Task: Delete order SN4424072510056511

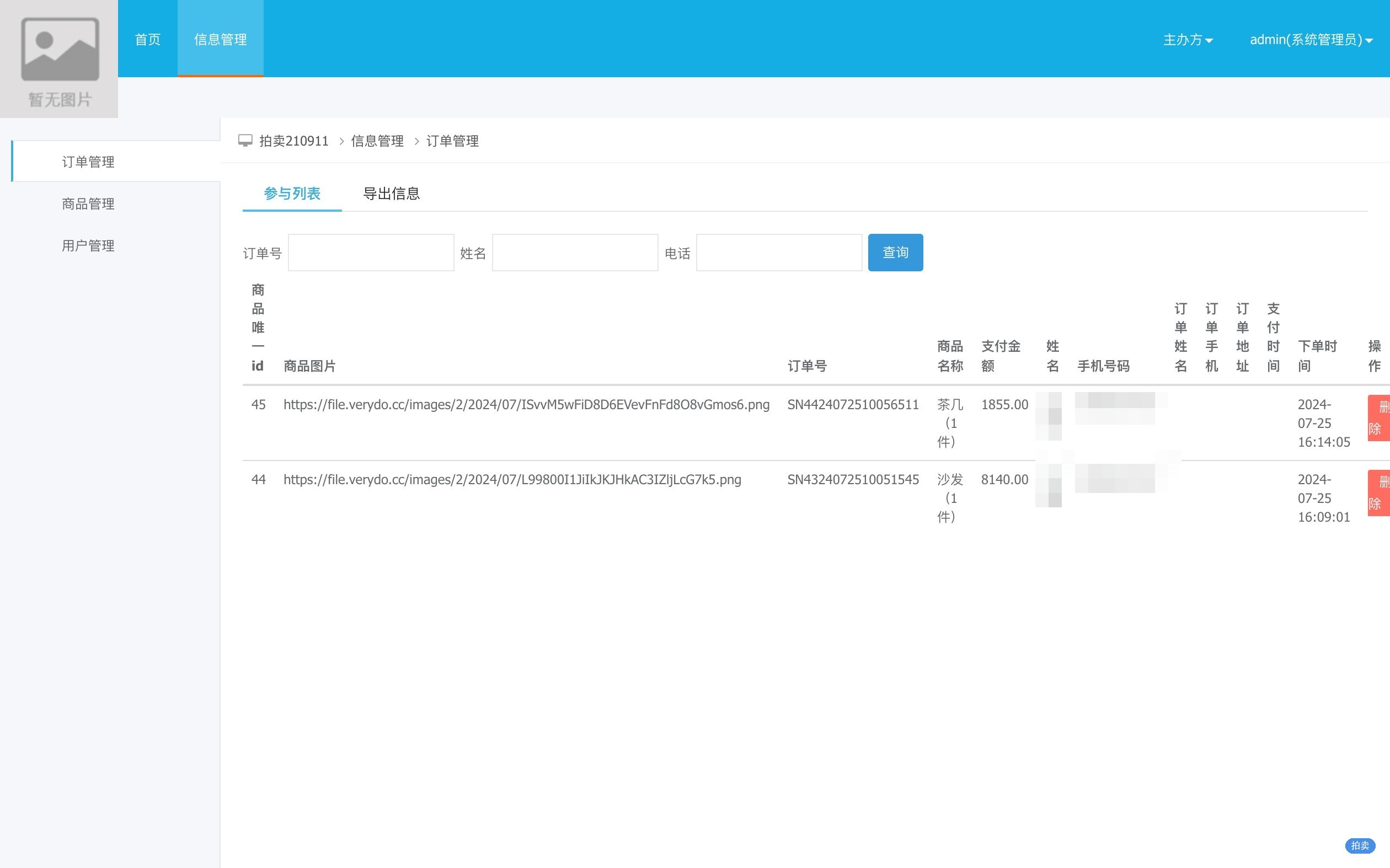Action: point(1379,418)
